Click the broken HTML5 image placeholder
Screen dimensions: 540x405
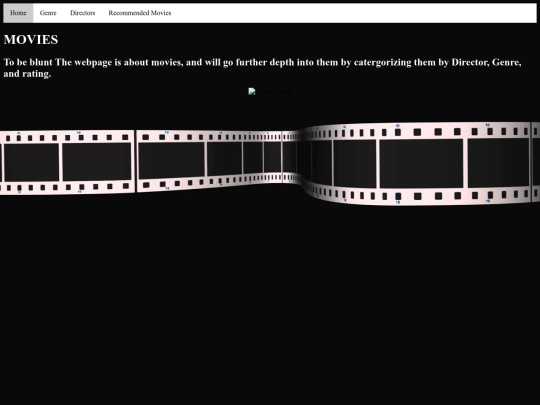point(270,92)
